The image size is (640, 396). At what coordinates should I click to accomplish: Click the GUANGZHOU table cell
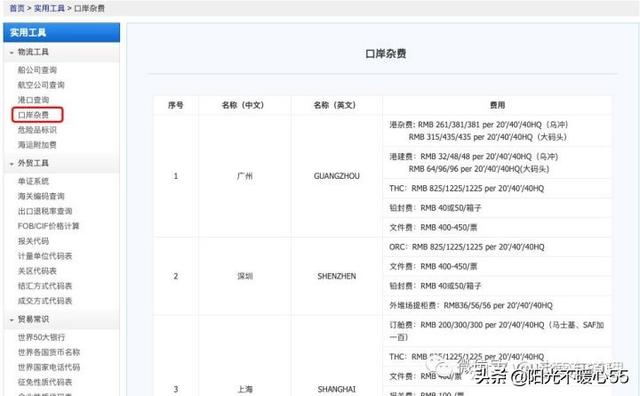click(x=337, y=176)
